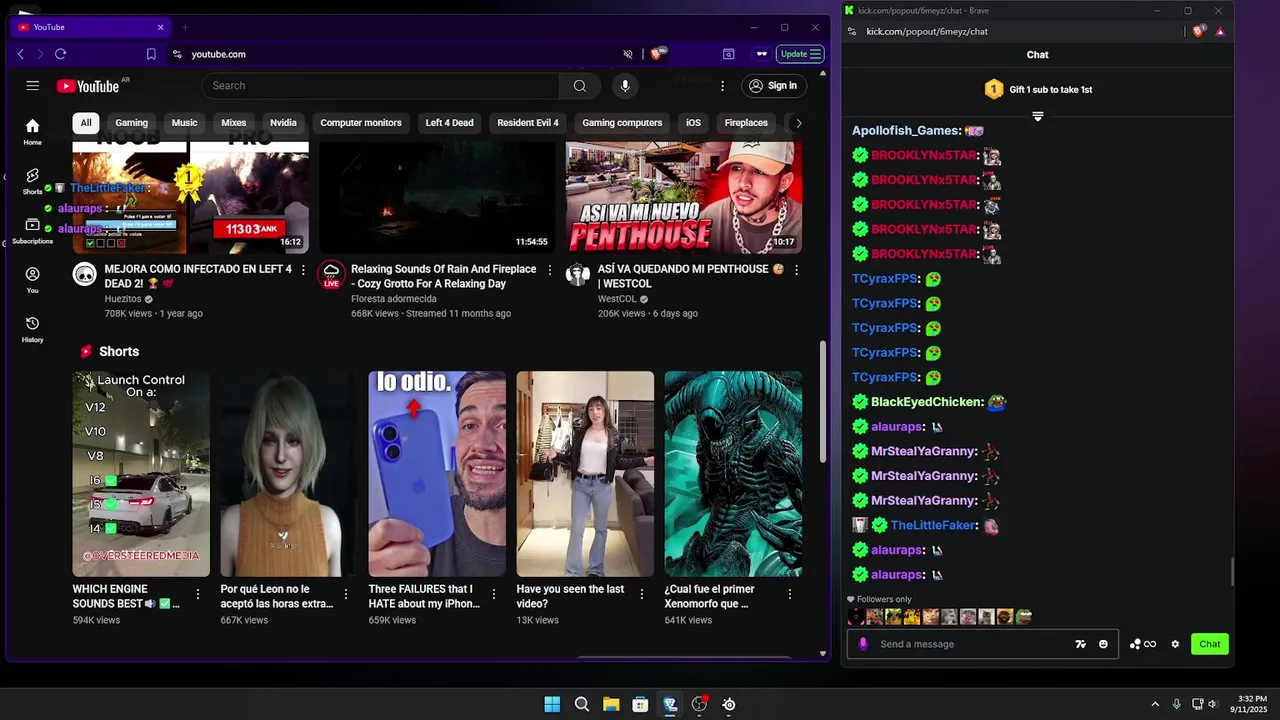The width and height of the screenshot is (1280, 720).
Task: Select the All category chip
Action: 86,123
